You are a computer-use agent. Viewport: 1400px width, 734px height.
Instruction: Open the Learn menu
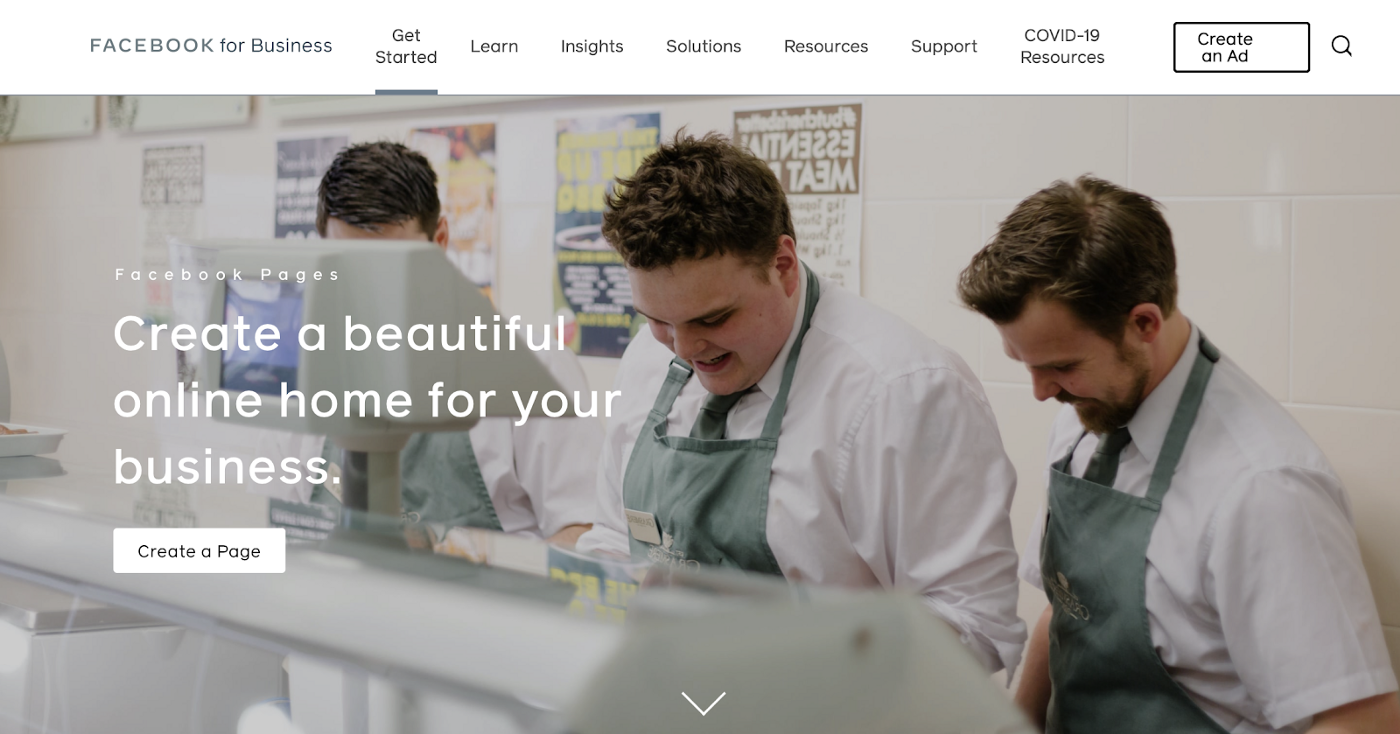494,46
